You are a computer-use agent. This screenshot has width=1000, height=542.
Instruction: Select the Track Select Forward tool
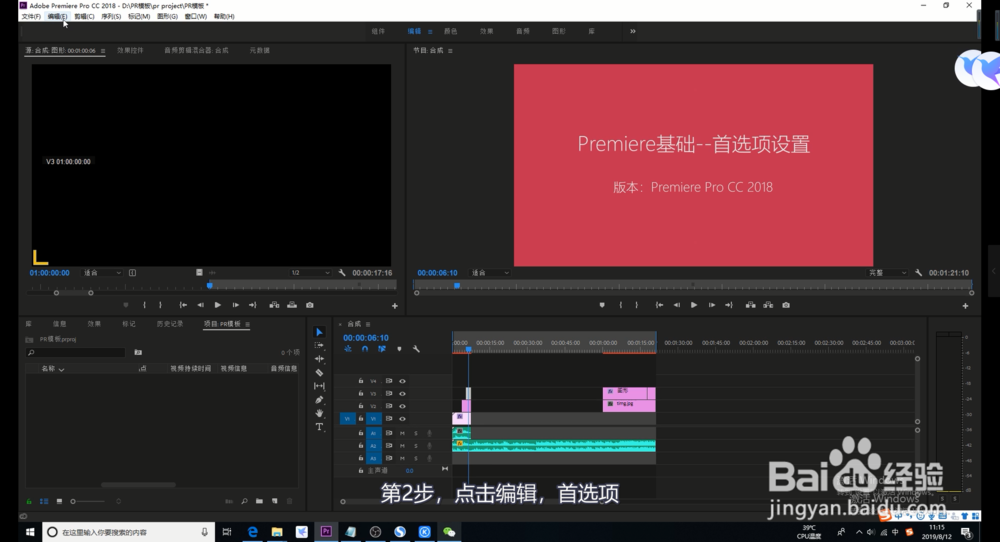pyautogui.click(x=320, y=345)
